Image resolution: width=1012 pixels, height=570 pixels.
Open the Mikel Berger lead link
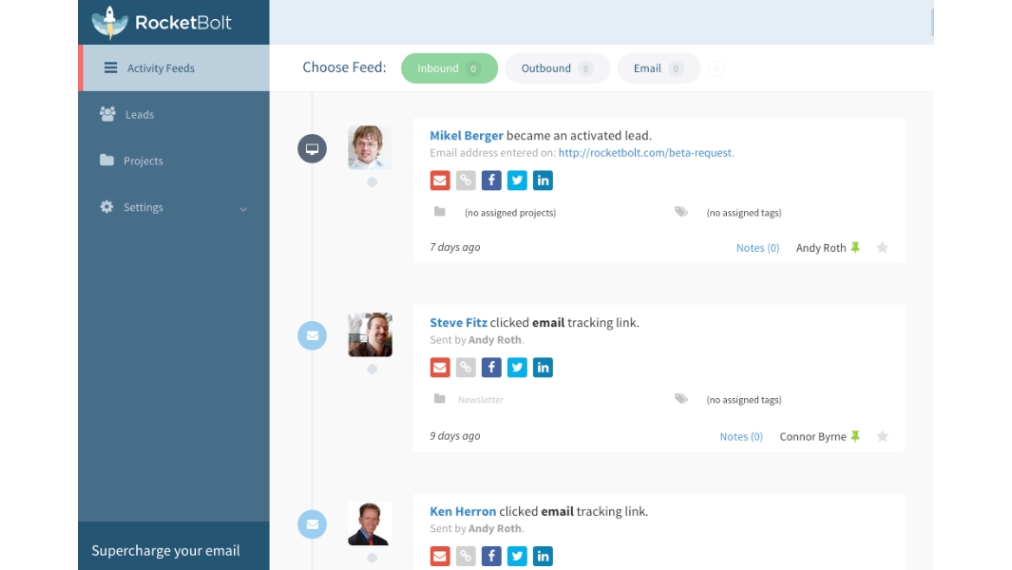[466, 136]
